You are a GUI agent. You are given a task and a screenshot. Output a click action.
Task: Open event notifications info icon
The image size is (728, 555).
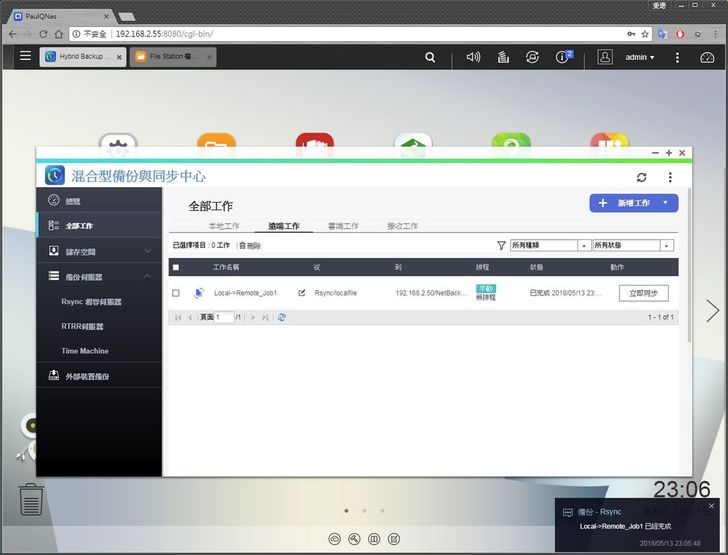564,57
